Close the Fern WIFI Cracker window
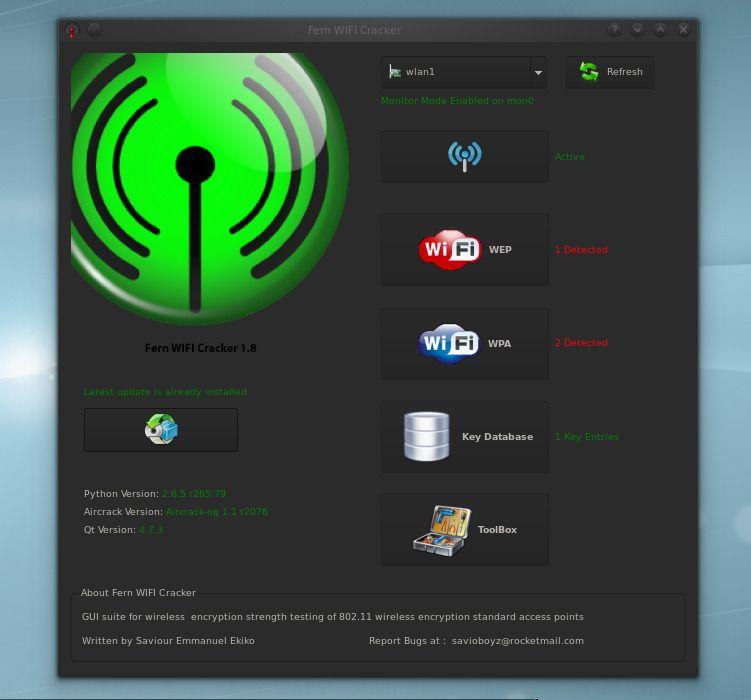The height and width of the screenshot is (700, 751). click(x=683, y=30)
